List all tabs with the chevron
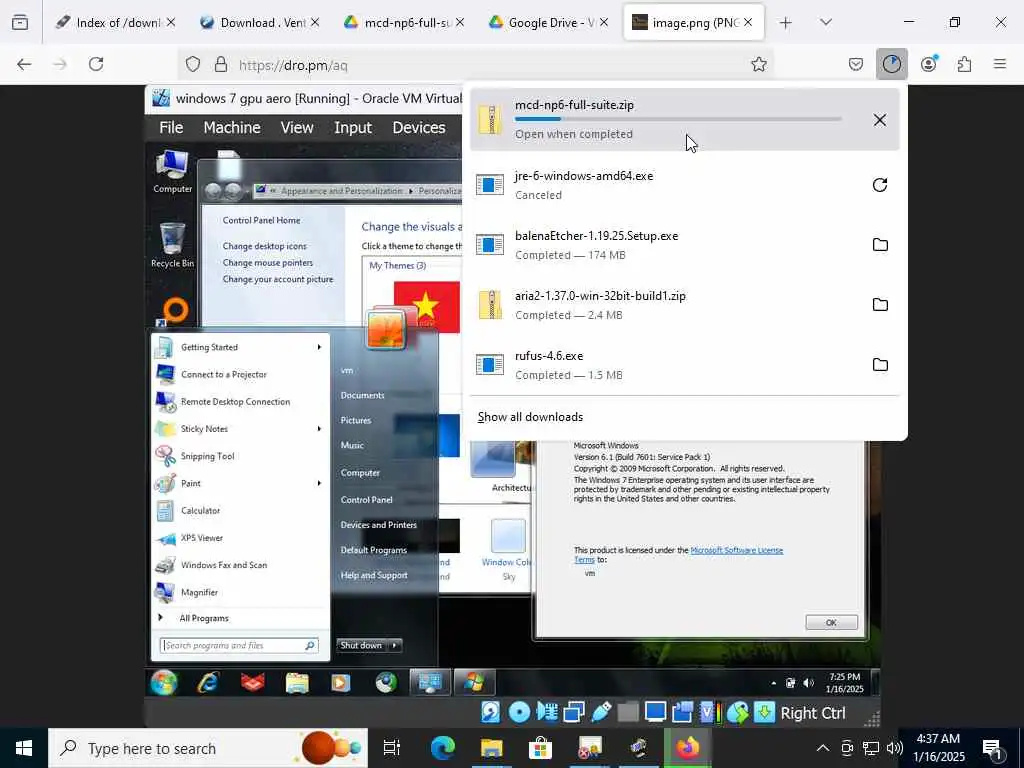 (x=825, y=23)
